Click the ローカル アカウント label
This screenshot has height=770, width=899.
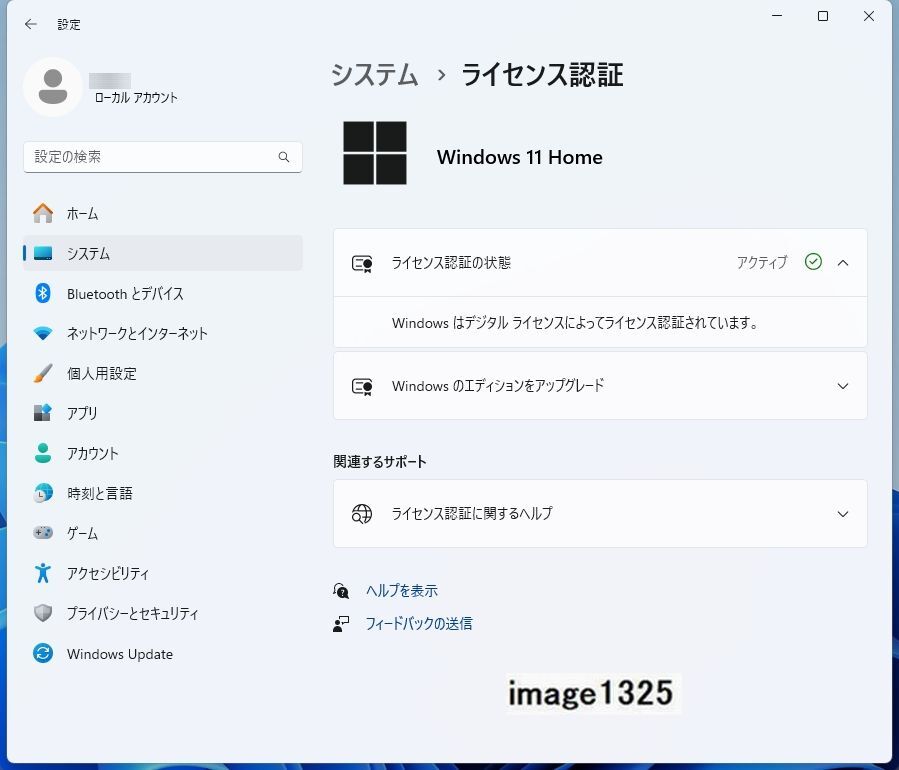pyautogui.click(x=136, y=97)
